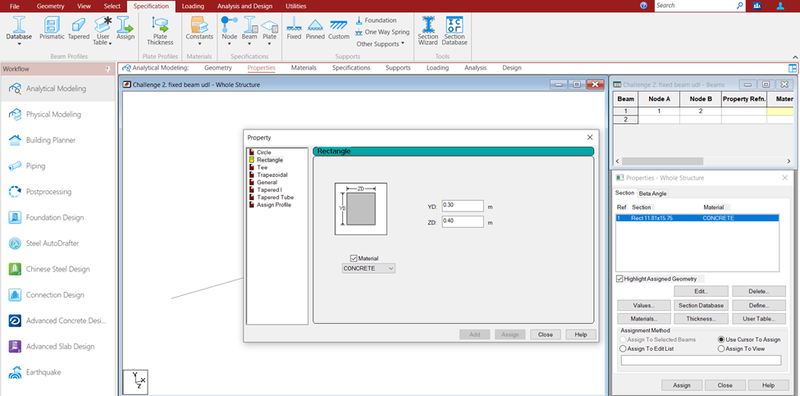This screenshot has height=396, width=800.
Task: Expand the Beam dropdown arrow
Action: pyautogui.click(x=249, y=44)
